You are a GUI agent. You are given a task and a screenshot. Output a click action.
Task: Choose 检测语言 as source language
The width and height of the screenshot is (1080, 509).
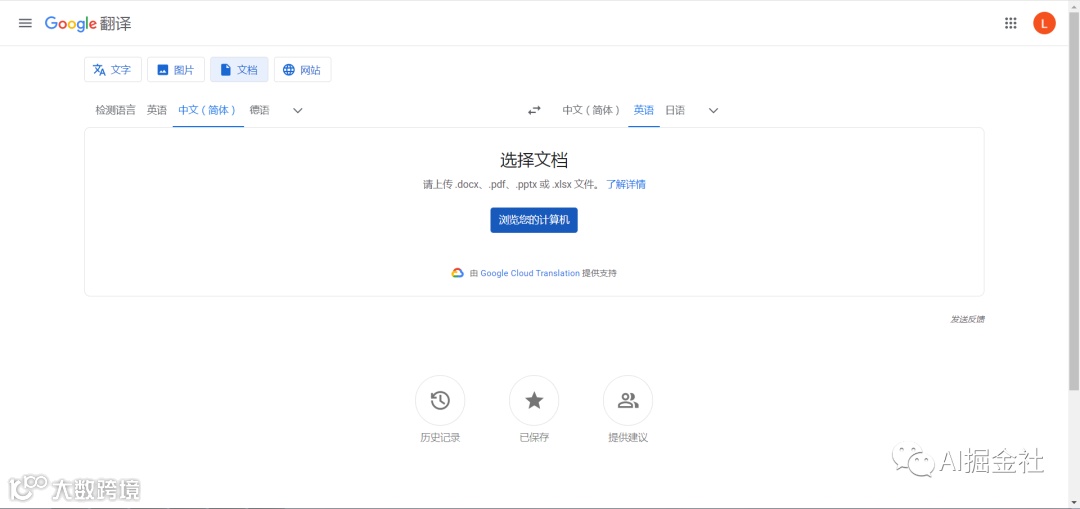116,110
